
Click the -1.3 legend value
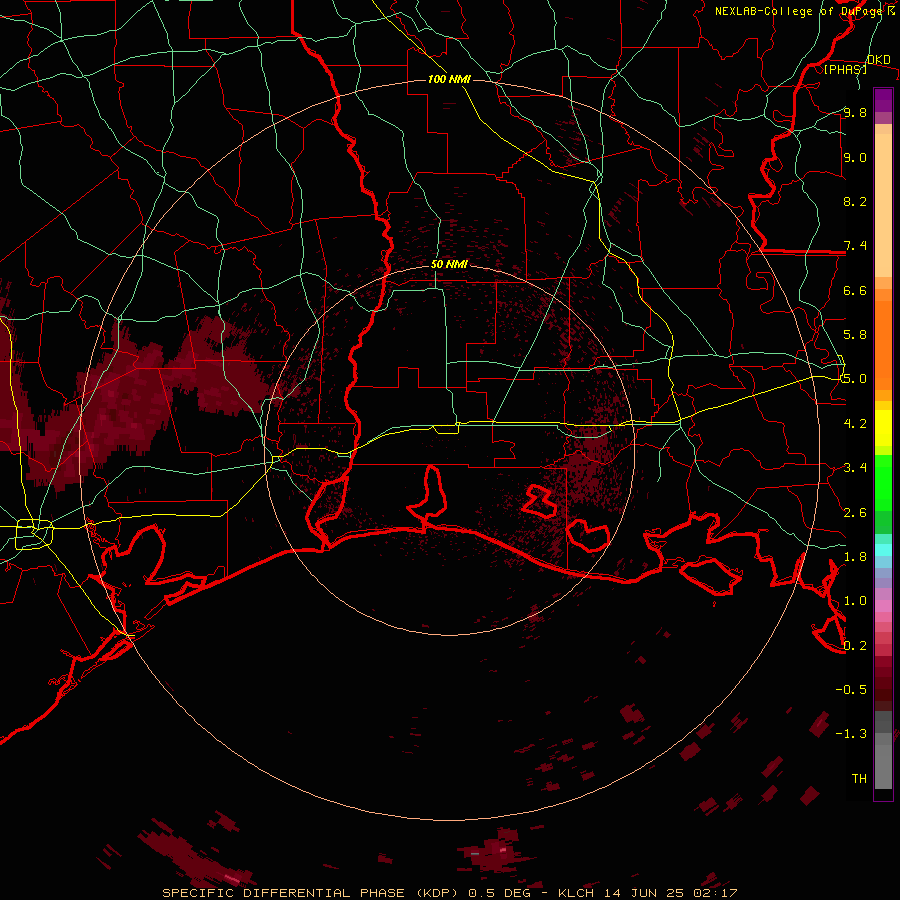851,734
